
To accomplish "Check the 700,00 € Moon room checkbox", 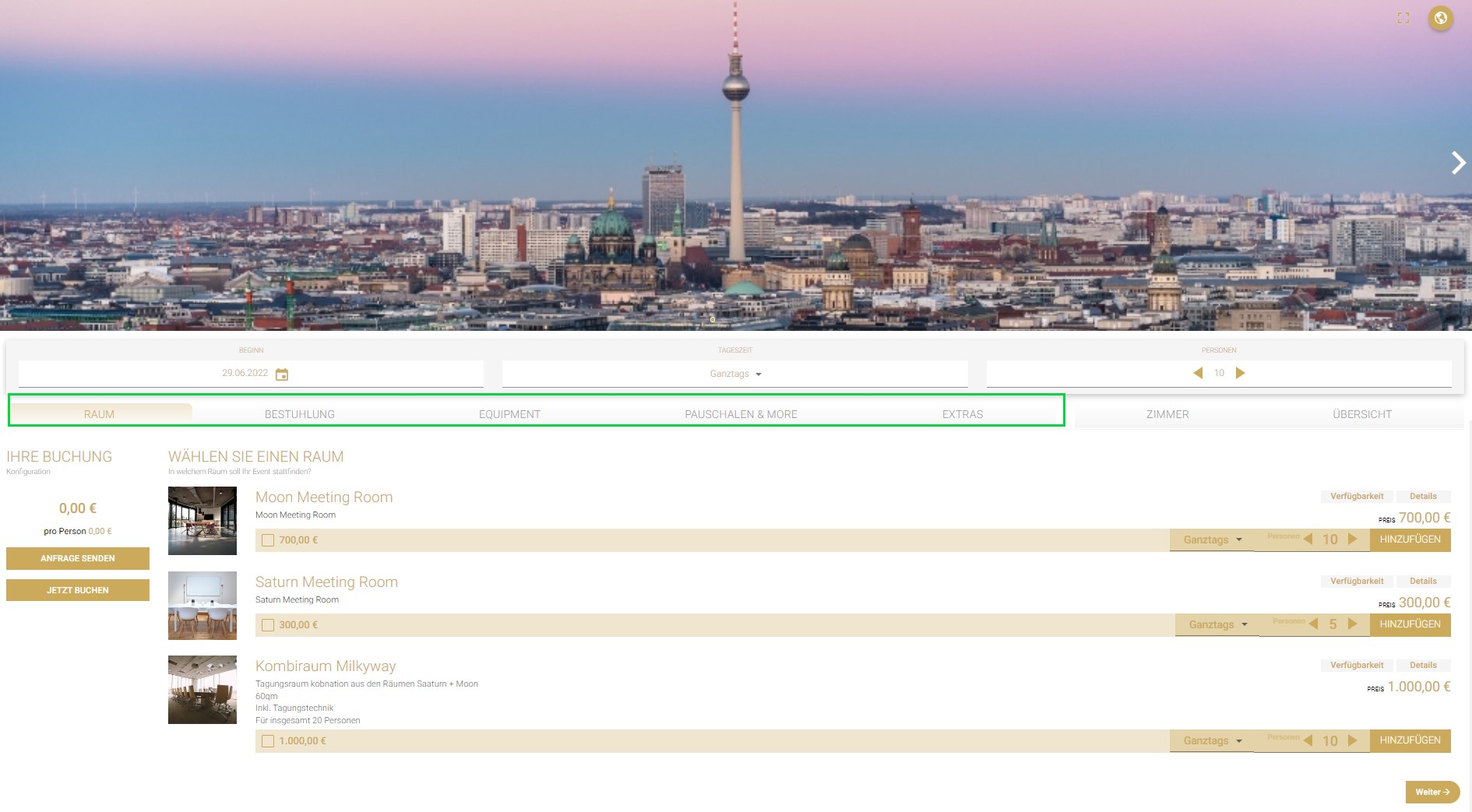I will [x=268, y=540].
